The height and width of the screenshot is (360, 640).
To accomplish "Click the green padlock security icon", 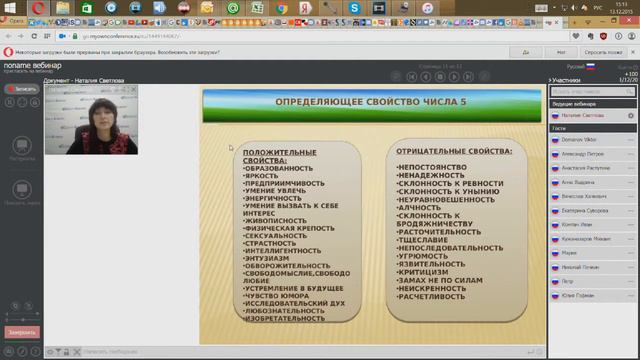I will click(x=75, y=36).
